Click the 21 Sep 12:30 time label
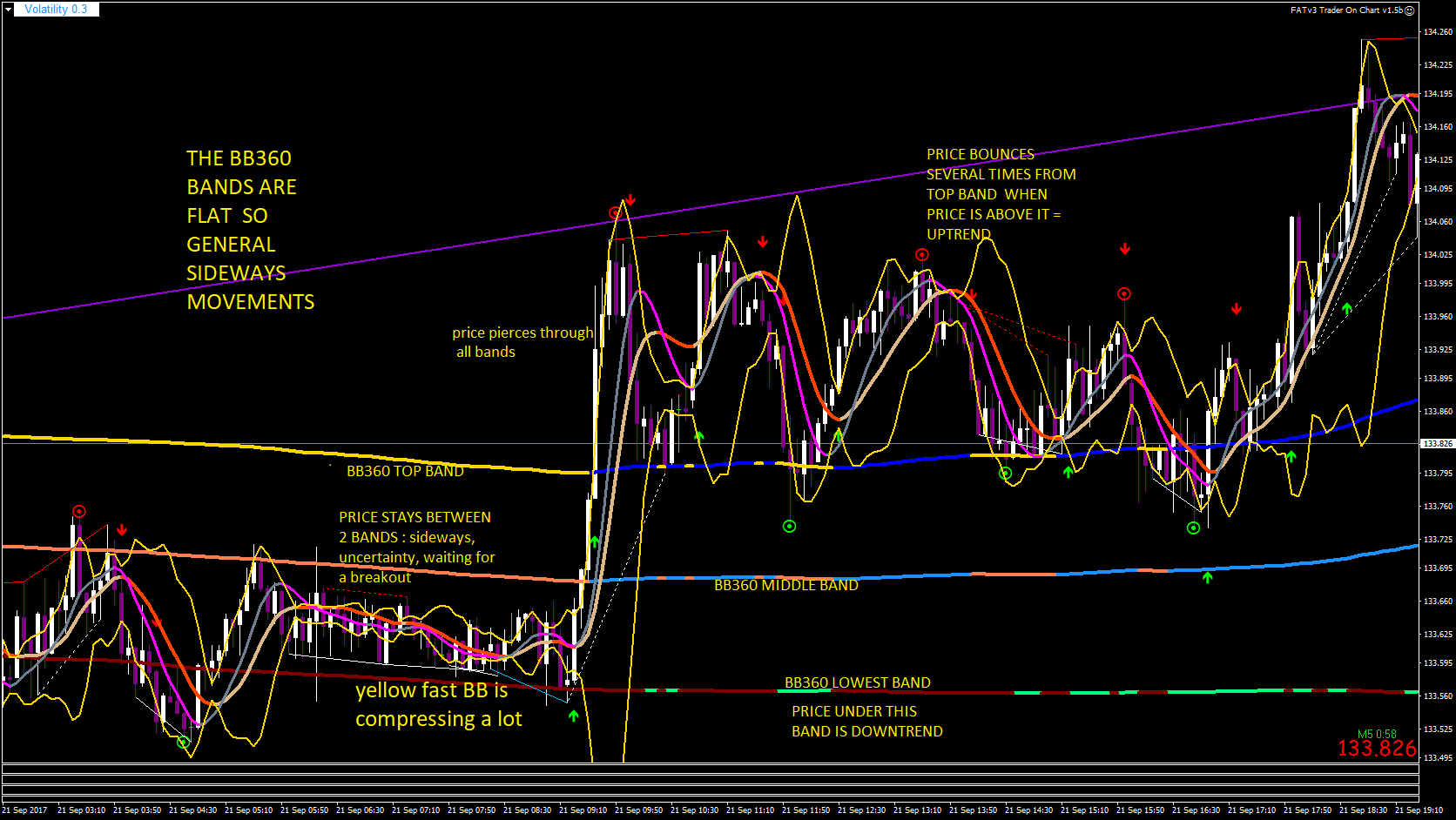The height and width of the screenshot is (820, 1456). [861, 810]
